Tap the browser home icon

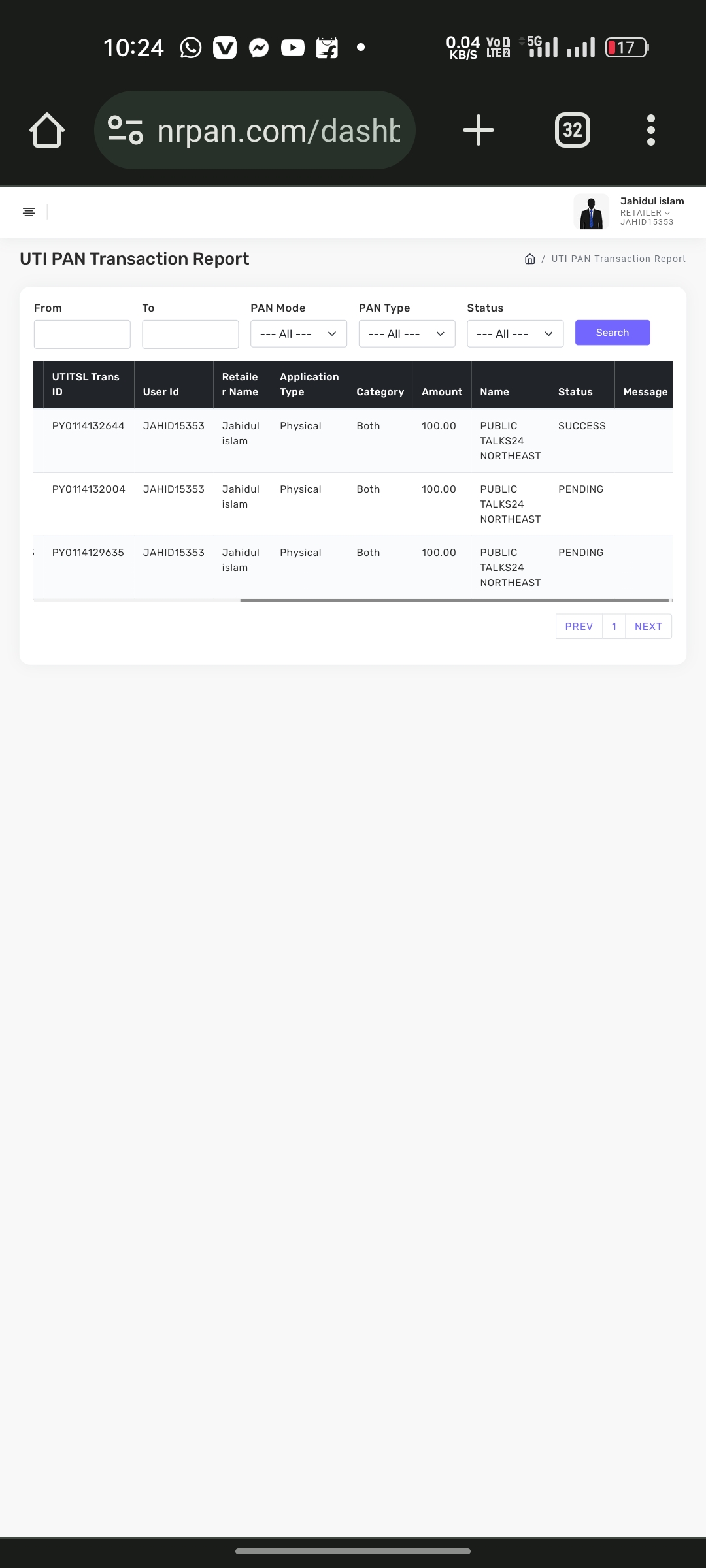[x=47, y=130]
